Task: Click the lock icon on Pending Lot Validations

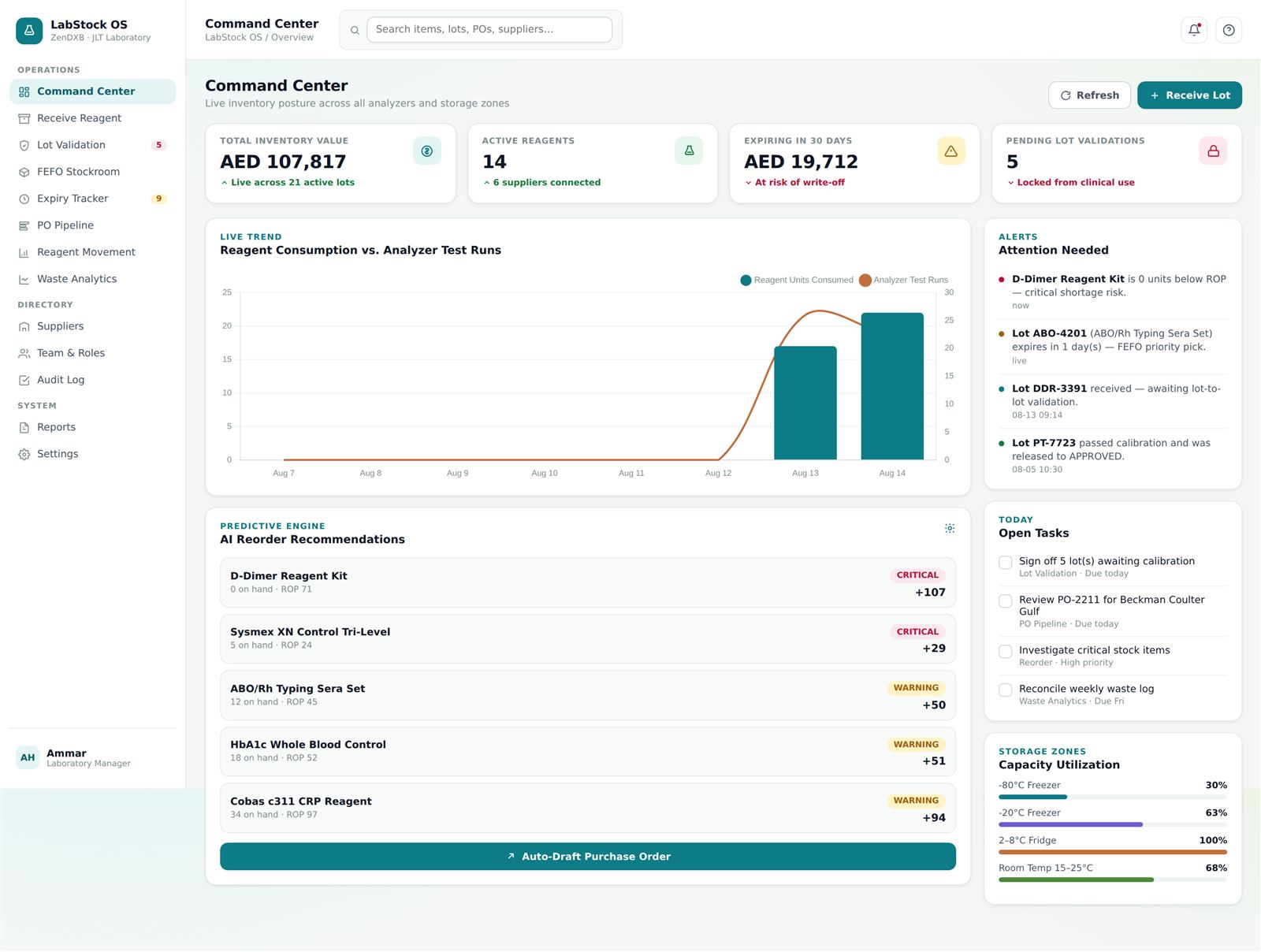Action: [x=1213, y=151]
